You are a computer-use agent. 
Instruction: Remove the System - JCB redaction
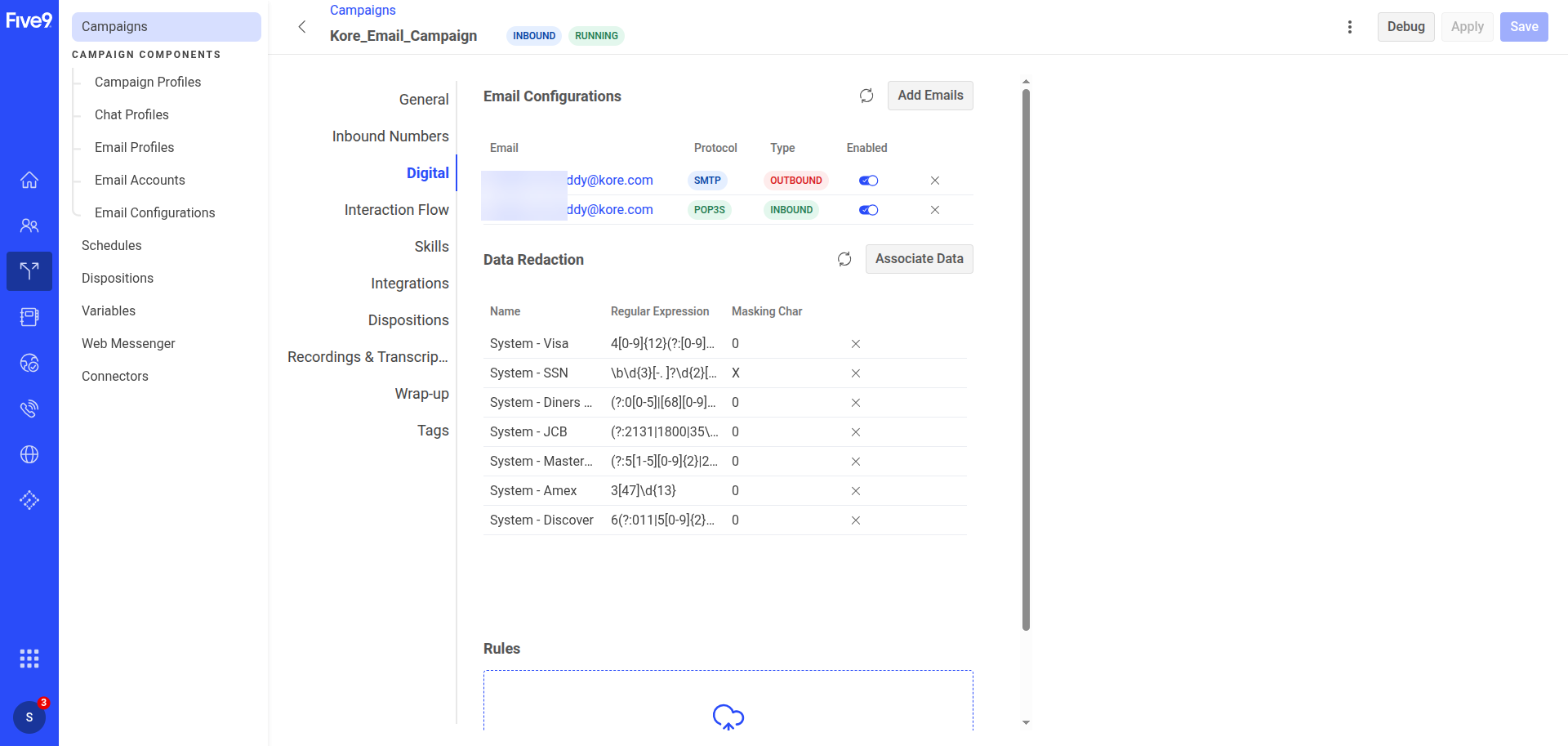pyautogui.click(x=856, y=432)
